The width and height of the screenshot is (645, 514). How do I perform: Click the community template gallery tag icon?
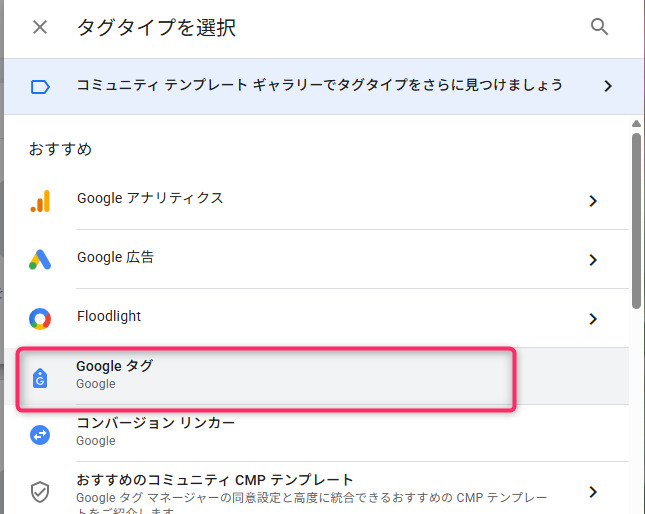point(40,87)
